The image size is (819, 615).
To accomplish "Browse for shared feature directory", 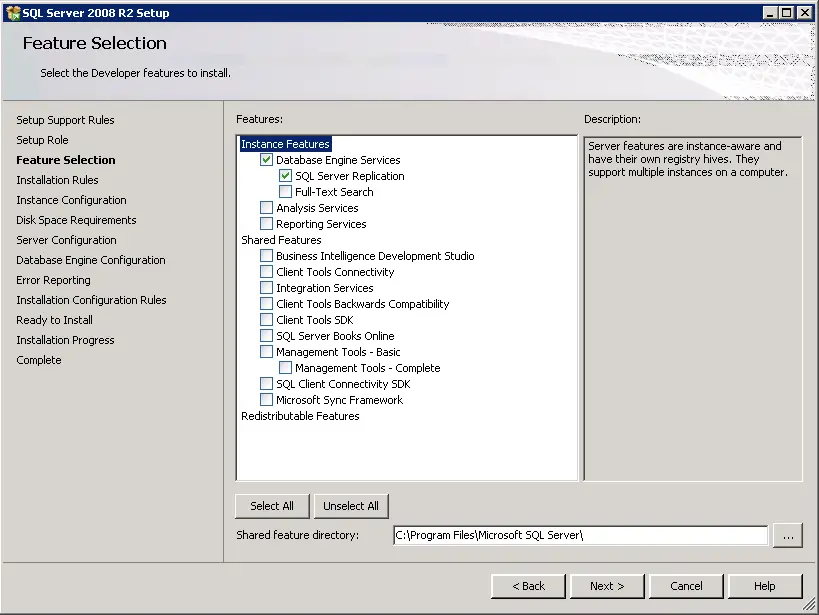I will tap(788, 536).
